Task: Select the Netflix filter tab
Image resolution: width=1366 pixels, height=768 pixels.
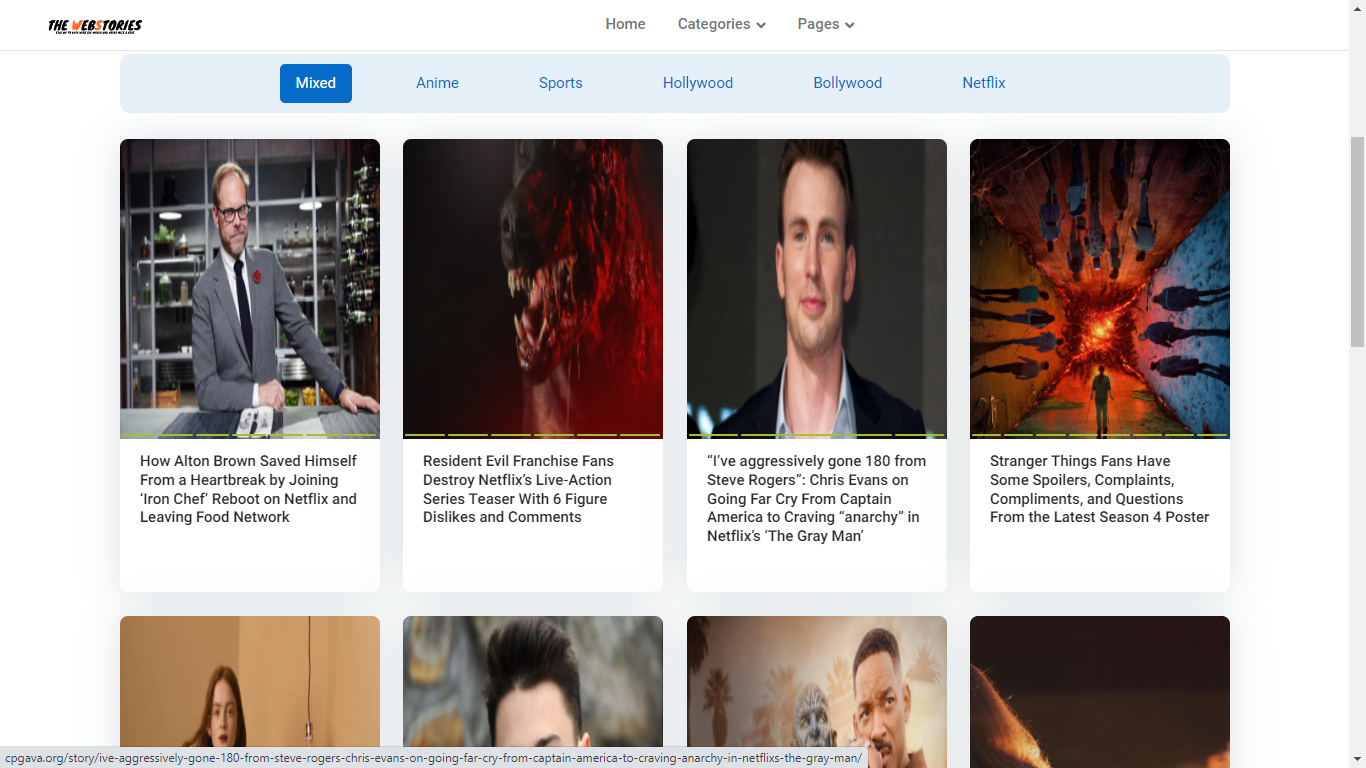Action: point(983,83)
